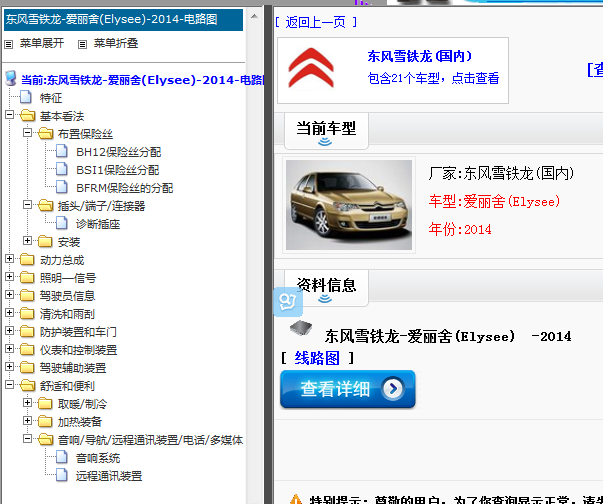603x504 pixels.
Task: Click the blue title bar 东风雪铁龙-爱丽舍(Elysee)-2014-电路图
Action: (123, 19)
